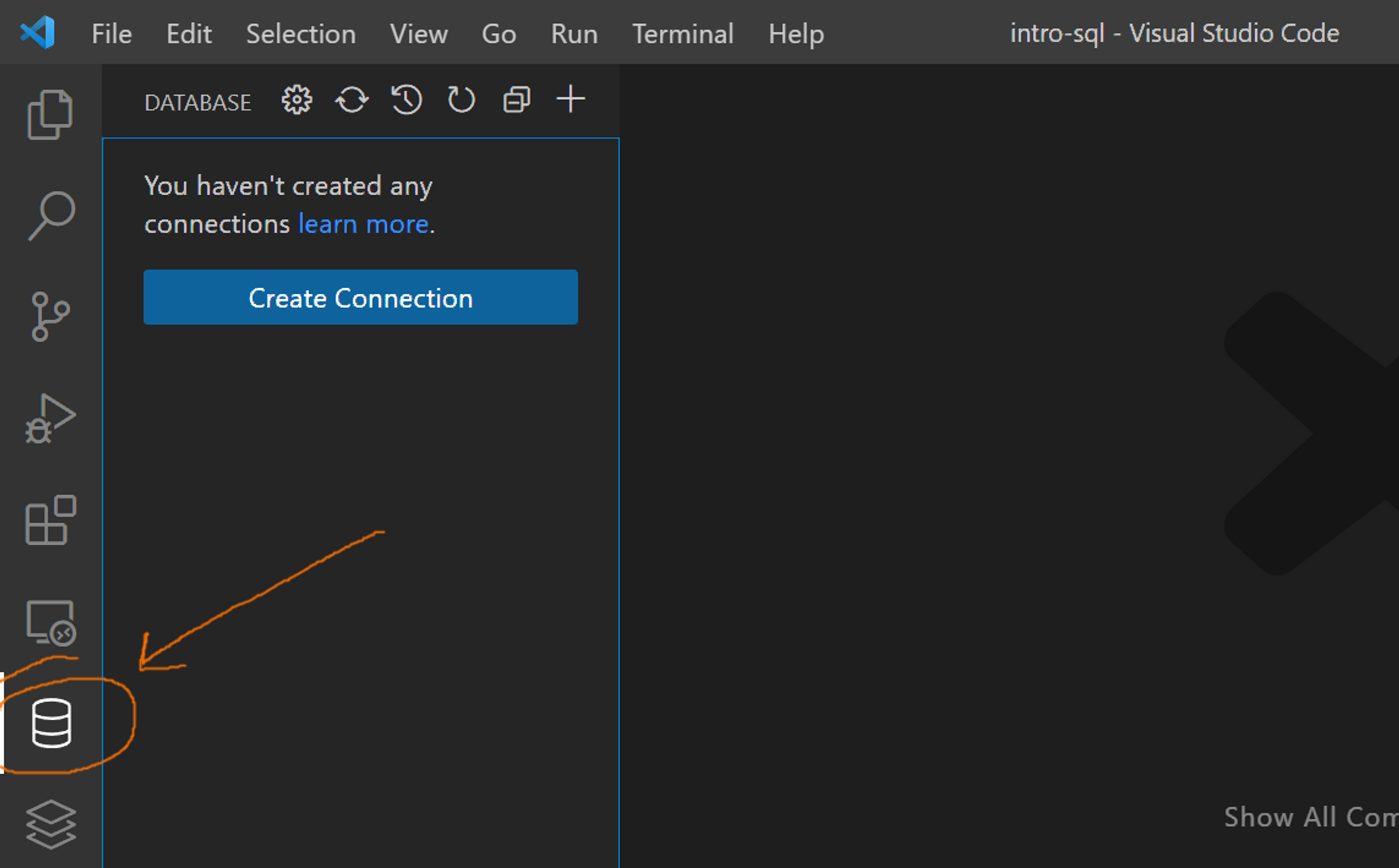Open the Terminal menu

coord(683,34)
